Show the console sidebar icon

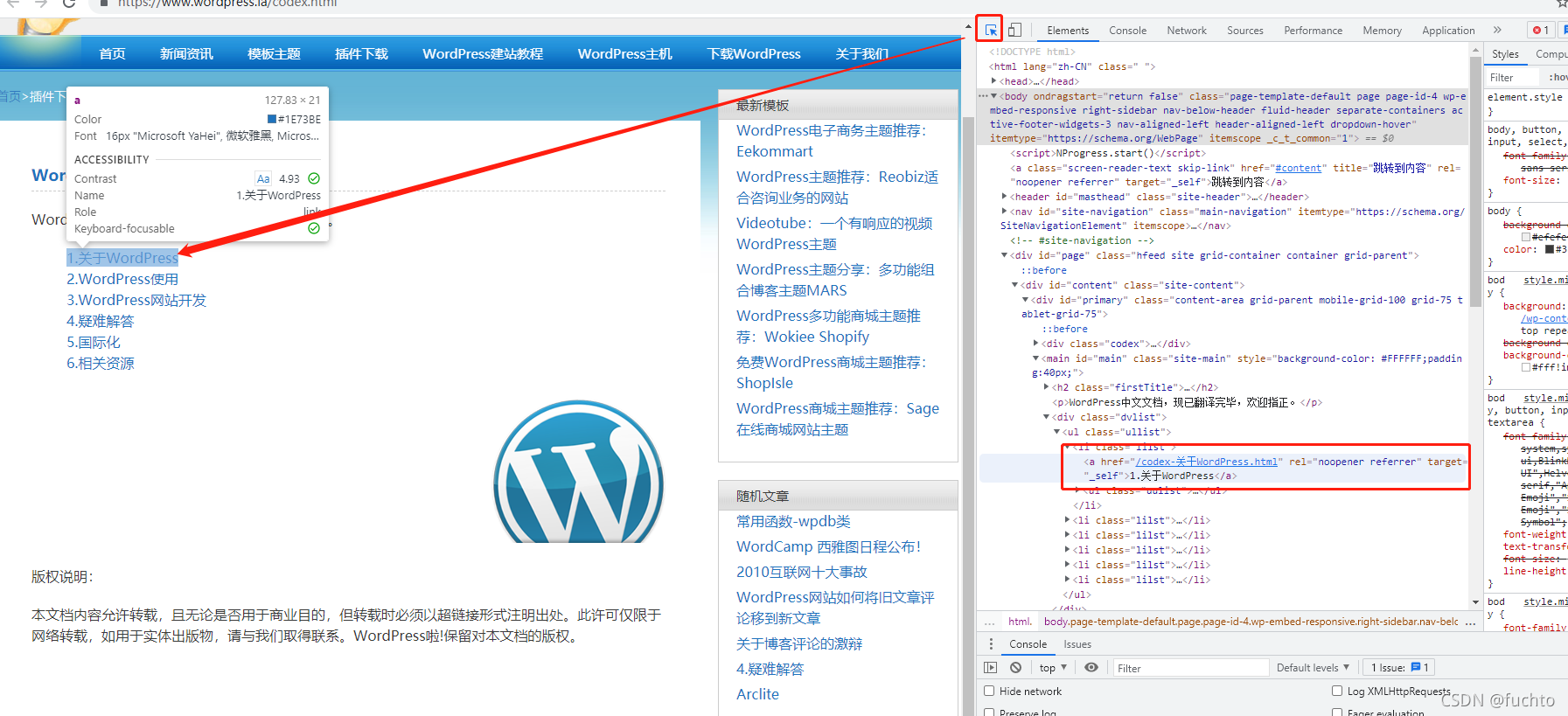click(x=990, y=668)
